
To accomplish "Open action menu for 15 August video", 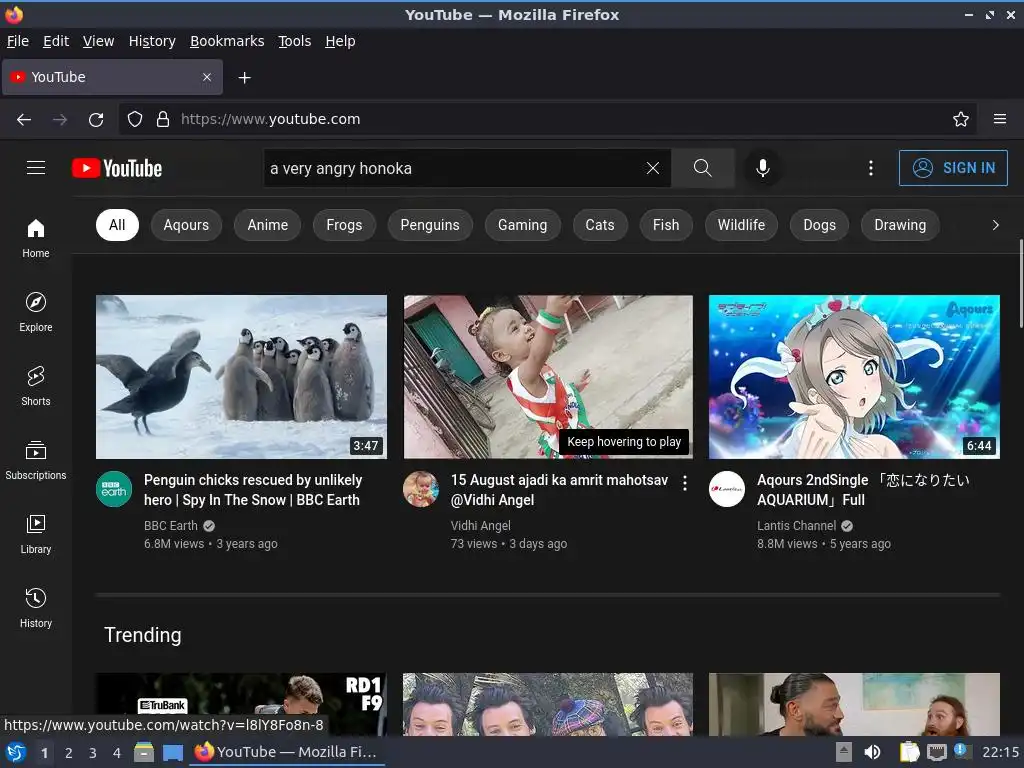I will point(684,483).
